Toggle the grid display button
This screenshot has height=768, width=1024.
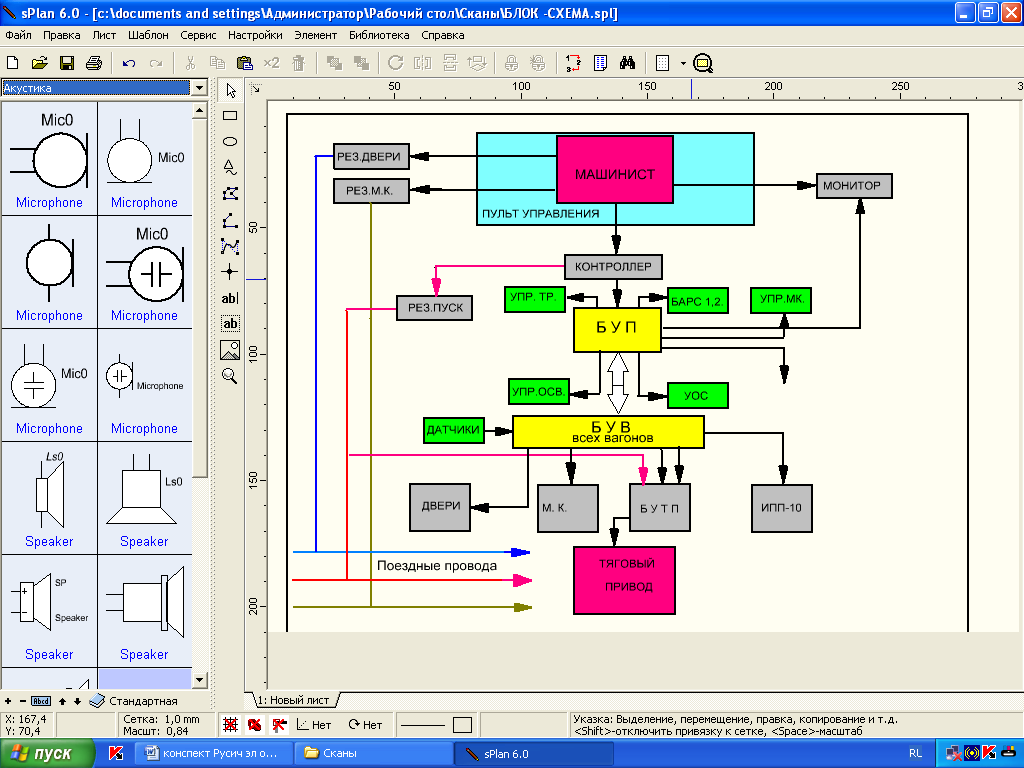[231, 724]
